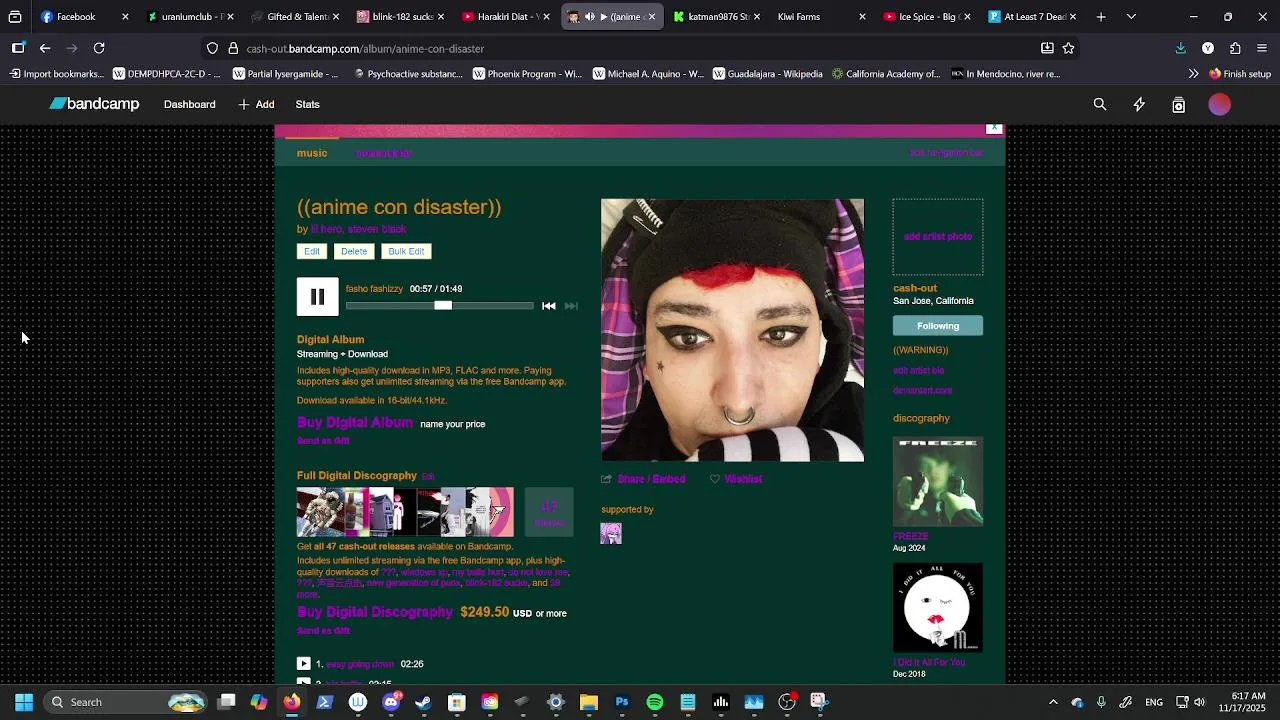Viewport: 1280px width, 720px height.
Task: Skip to previous track in player
Action: point(548,306)
